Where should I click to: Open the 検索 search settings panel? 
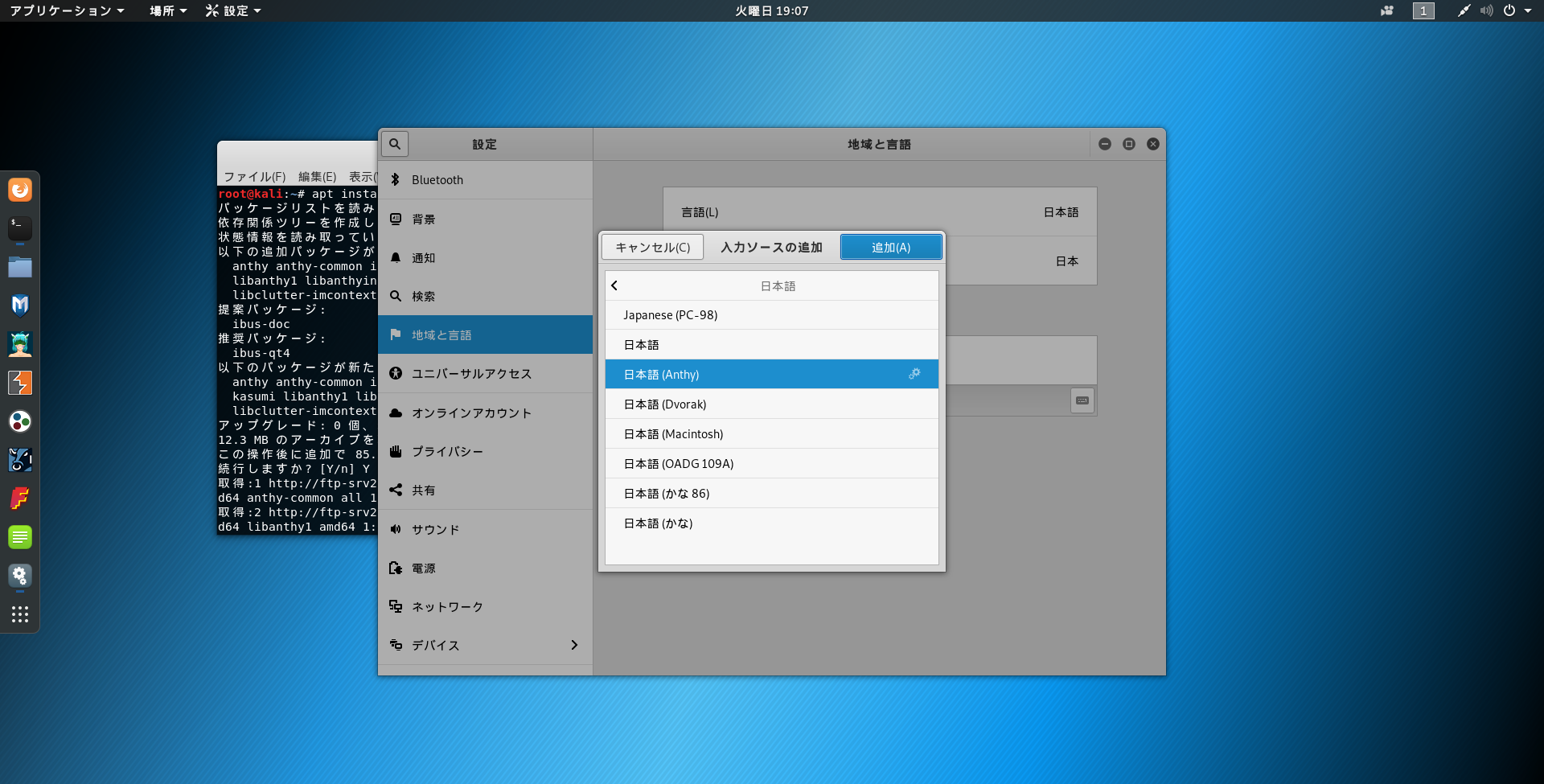[485, 296]
